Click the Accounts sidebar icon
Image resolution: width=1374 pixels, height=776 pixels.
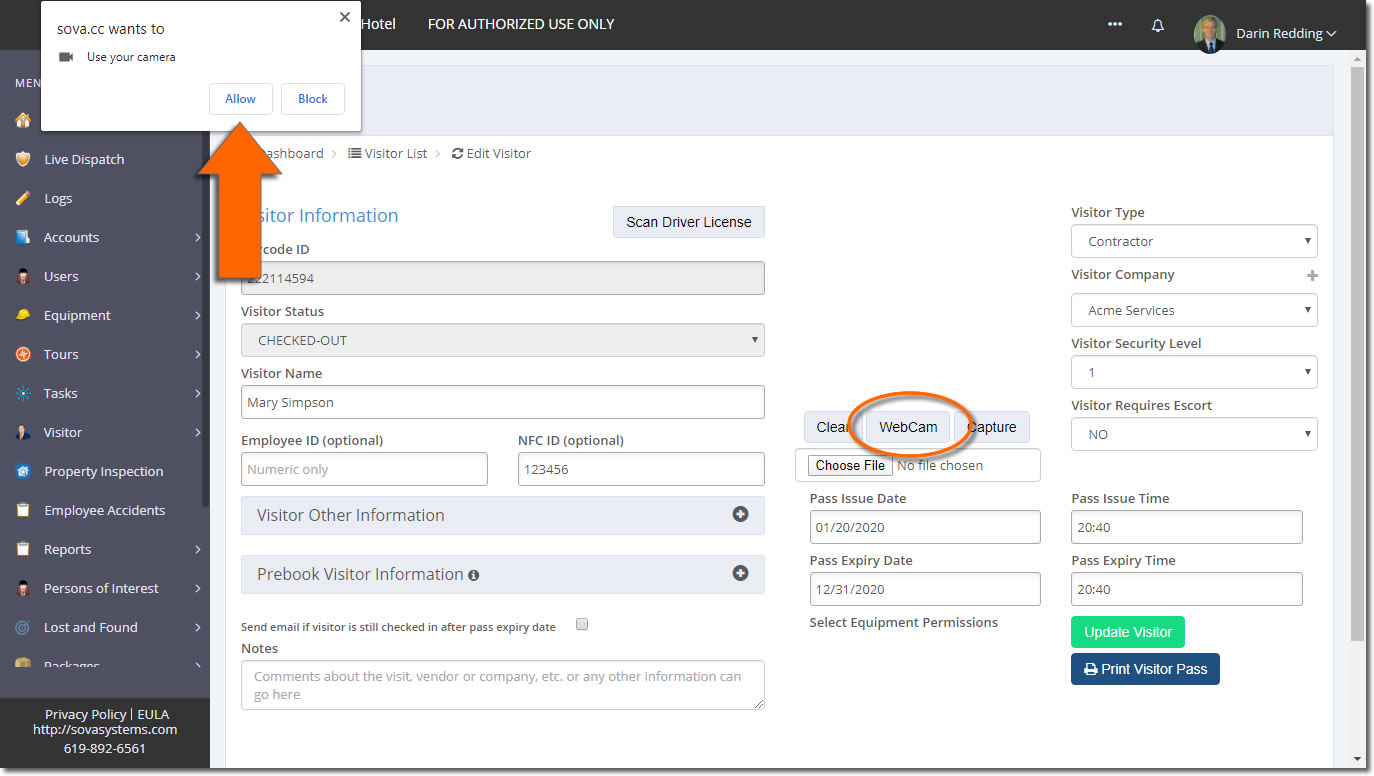coord(23,237)
